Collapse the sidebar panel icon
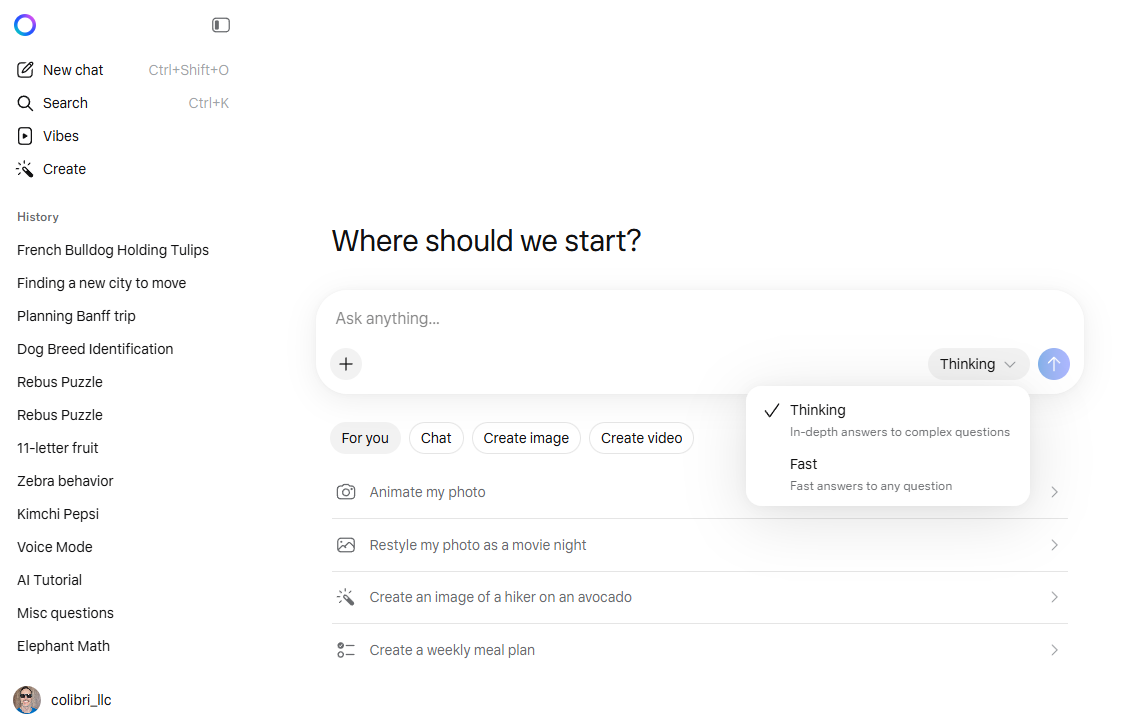 [221, 25]
